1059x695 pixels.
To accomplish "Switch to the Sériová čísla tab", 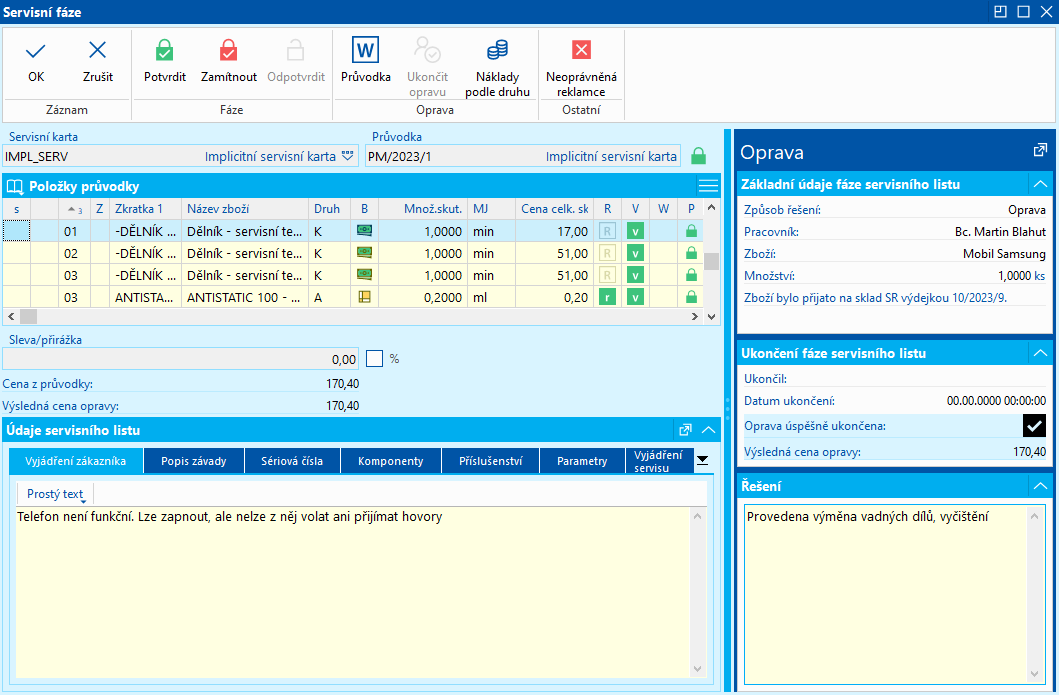I will 291,461.
